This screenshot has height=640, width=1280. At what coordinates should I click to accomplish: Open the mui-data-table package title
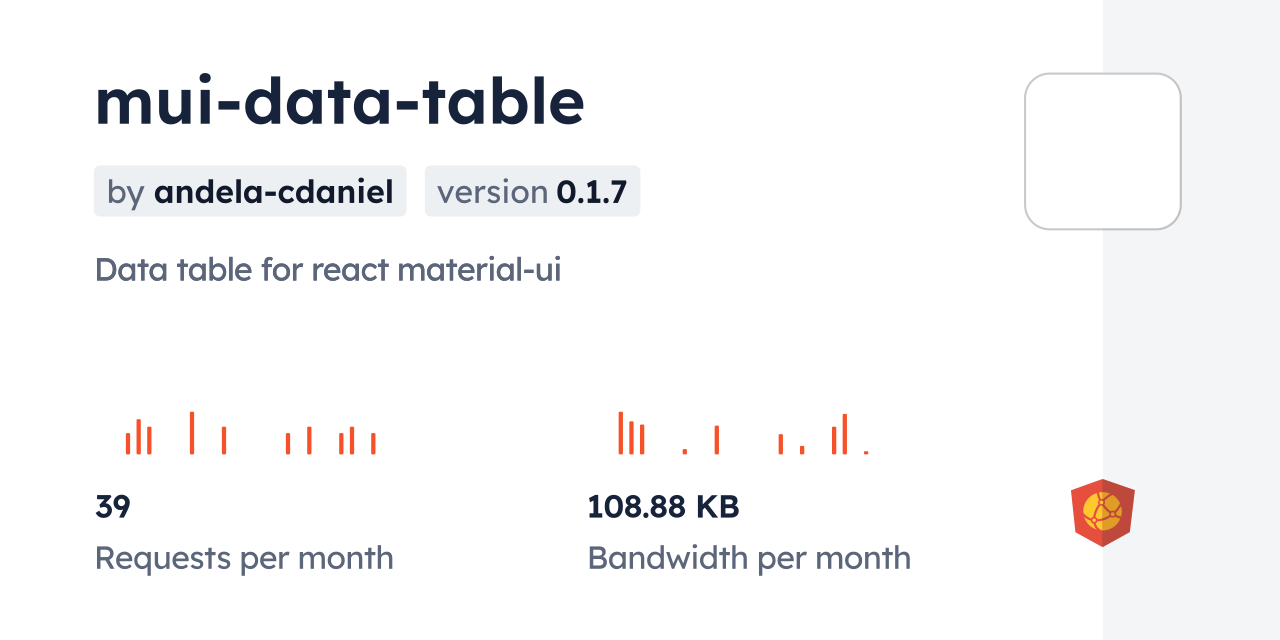click(x=339, y=102)
